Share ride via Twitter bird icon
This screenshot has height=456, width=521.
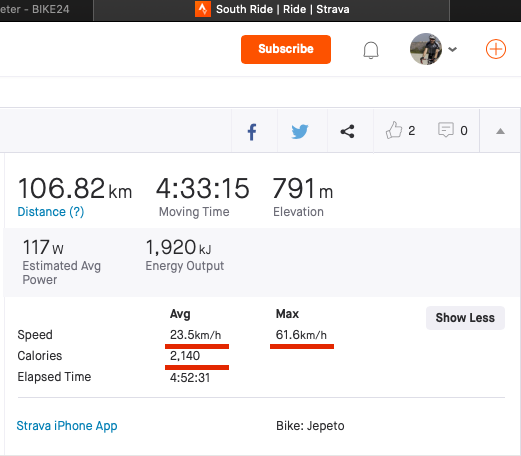[x=300, y=132]
